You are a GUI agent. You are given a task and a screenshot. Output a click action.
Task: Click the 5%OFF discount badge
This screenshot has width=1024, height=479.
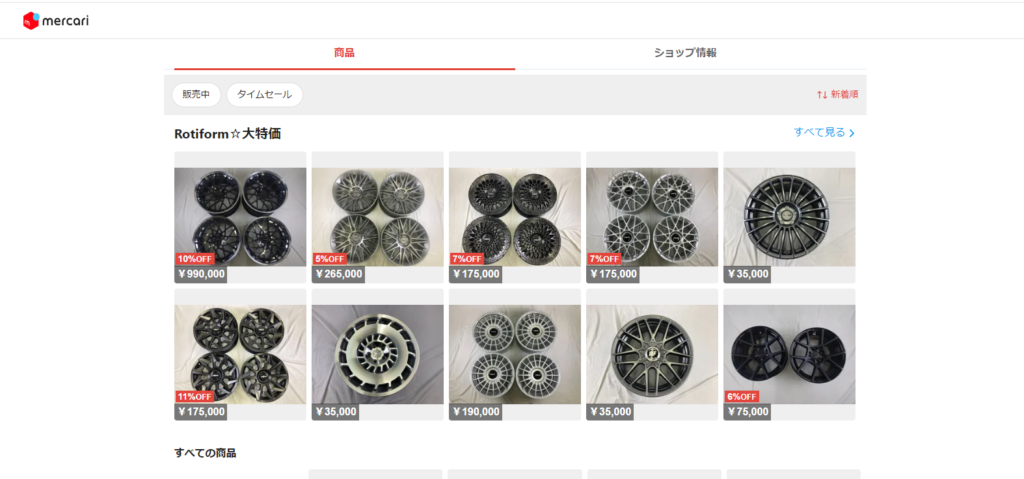(330, 259)
